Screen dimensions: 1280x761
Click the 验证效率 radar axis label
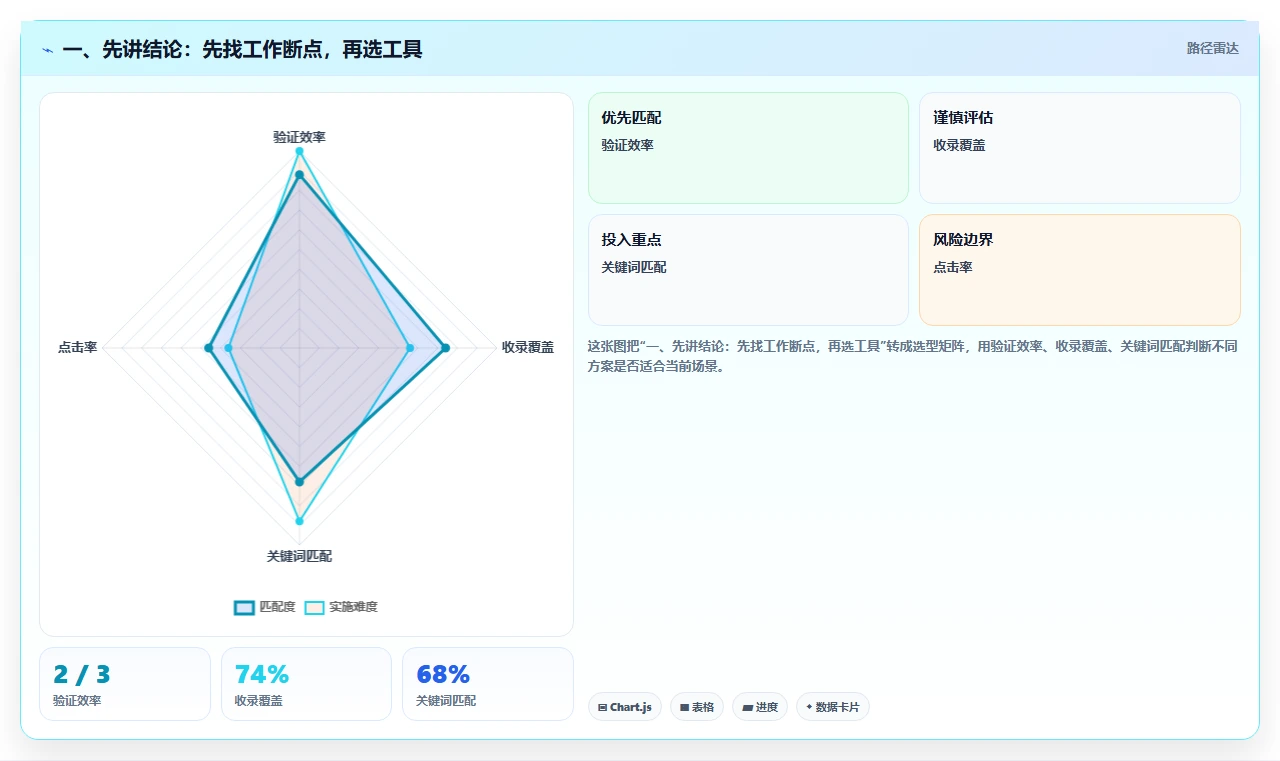point(299,137)
